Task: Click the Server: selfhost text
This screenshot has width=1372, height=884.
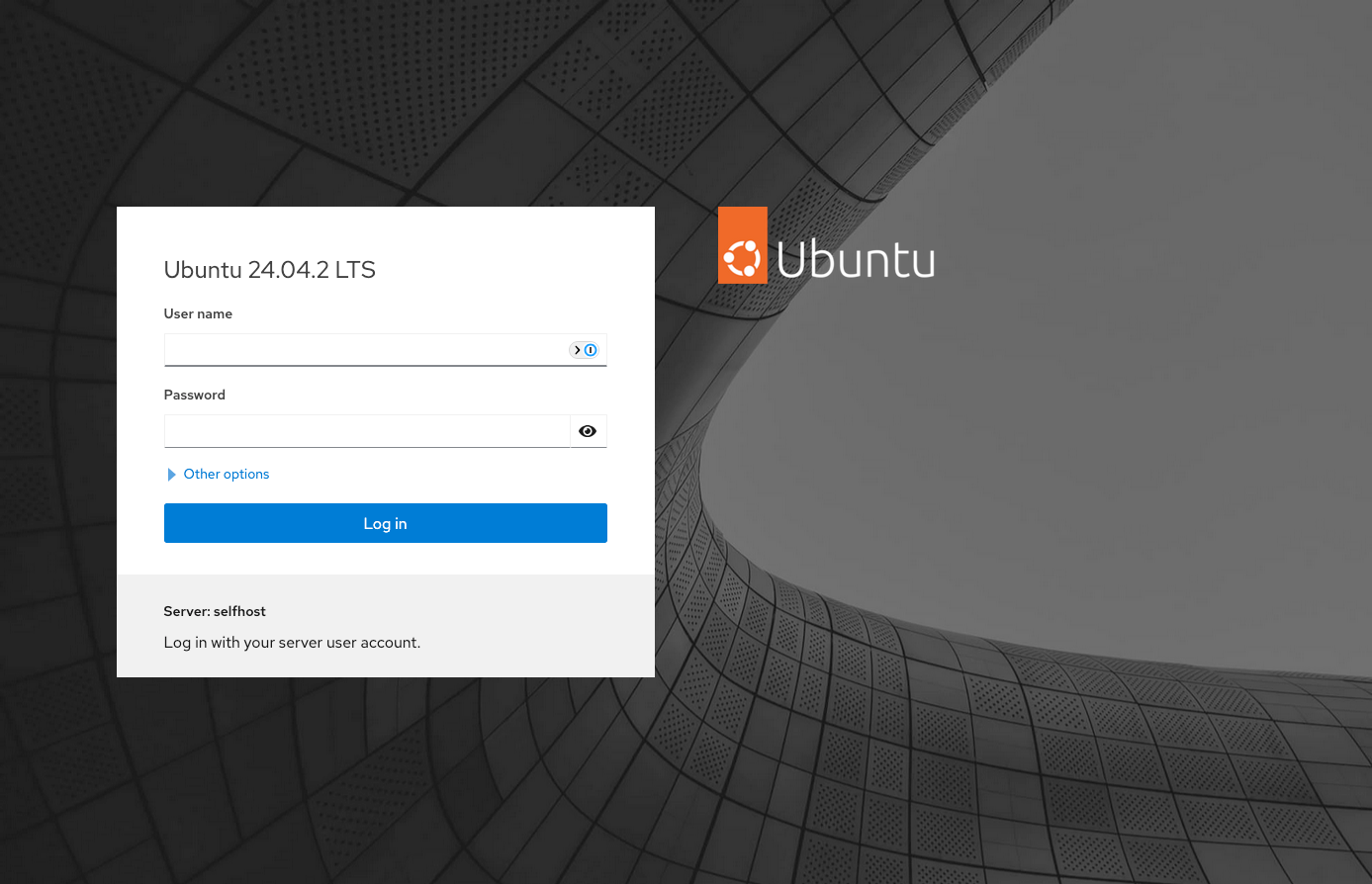Action: (x=215, y=611)
